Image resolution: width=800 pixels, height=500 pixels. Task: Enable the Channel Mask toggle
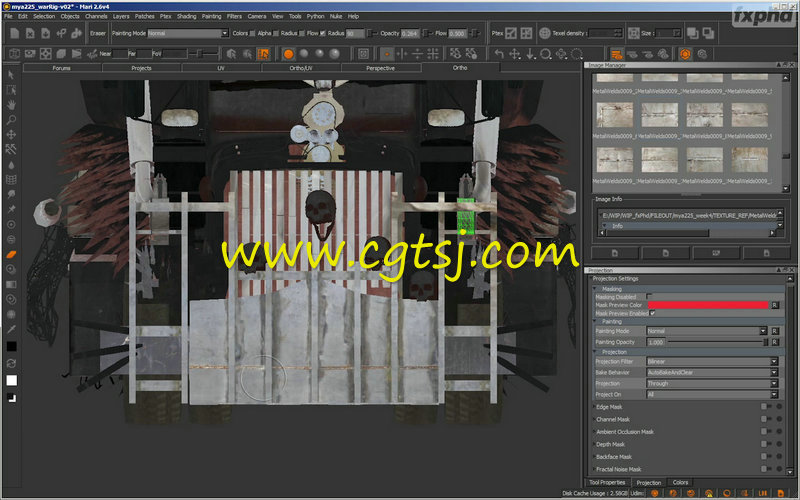765,419
